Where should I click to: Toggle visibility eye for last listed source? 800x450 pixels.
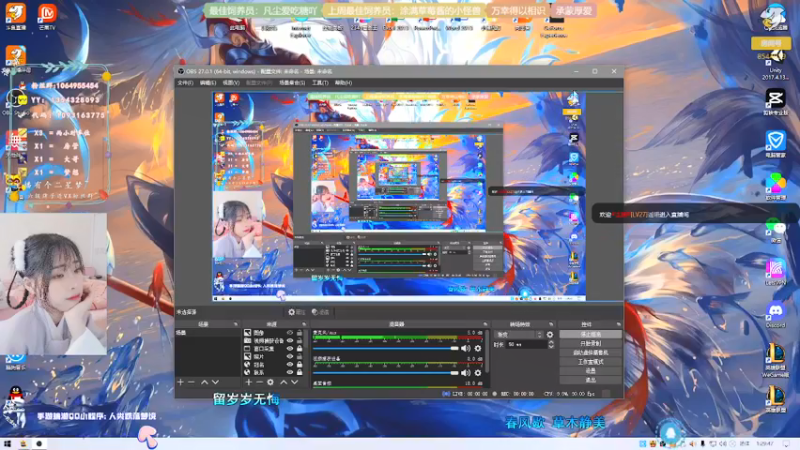[289, 372]
